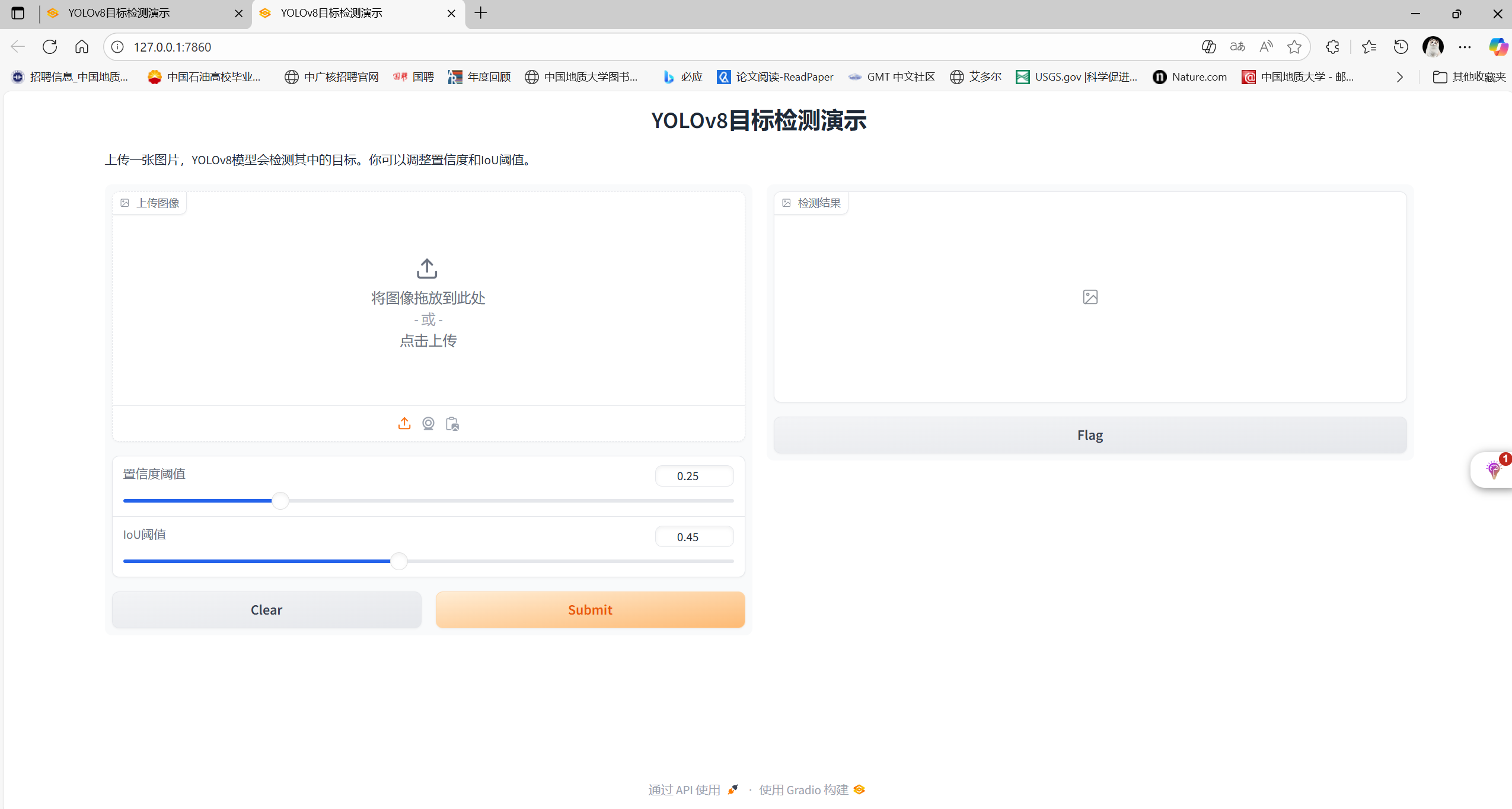The width and height of the screenshot is (1512, 809).
Task: Open the tab actions menu at top-left
Action: [x=18, y=13]
